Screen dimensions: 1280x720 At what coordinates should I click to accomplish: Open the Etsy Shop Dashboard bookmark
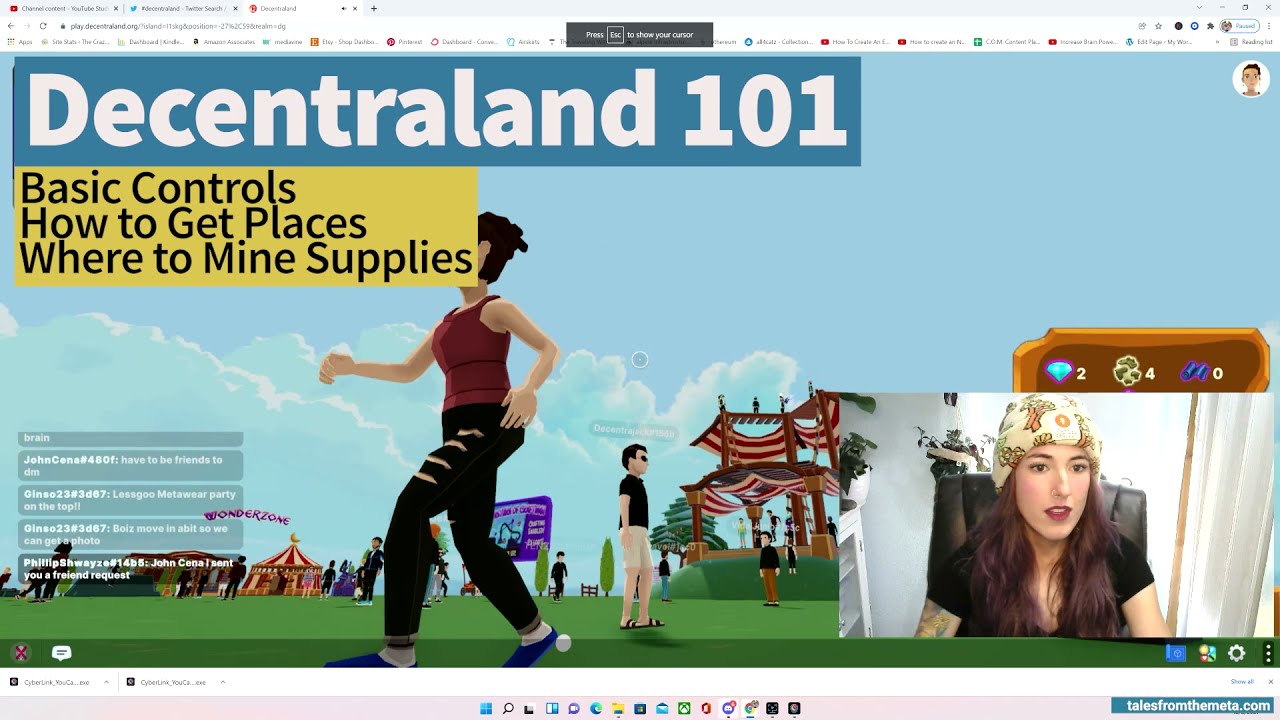coord(345,42)
